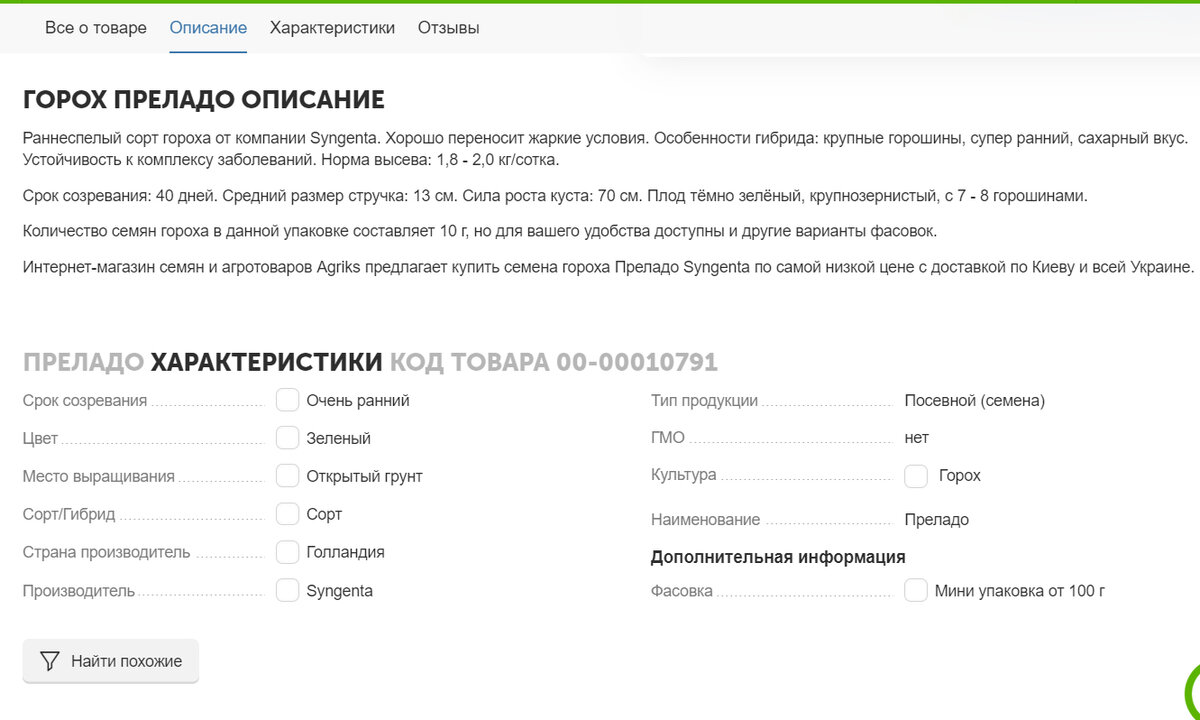This screenshot has width=1200, height=720.
Task: Click the "Срок созревания" label
Action: point(85,401)
